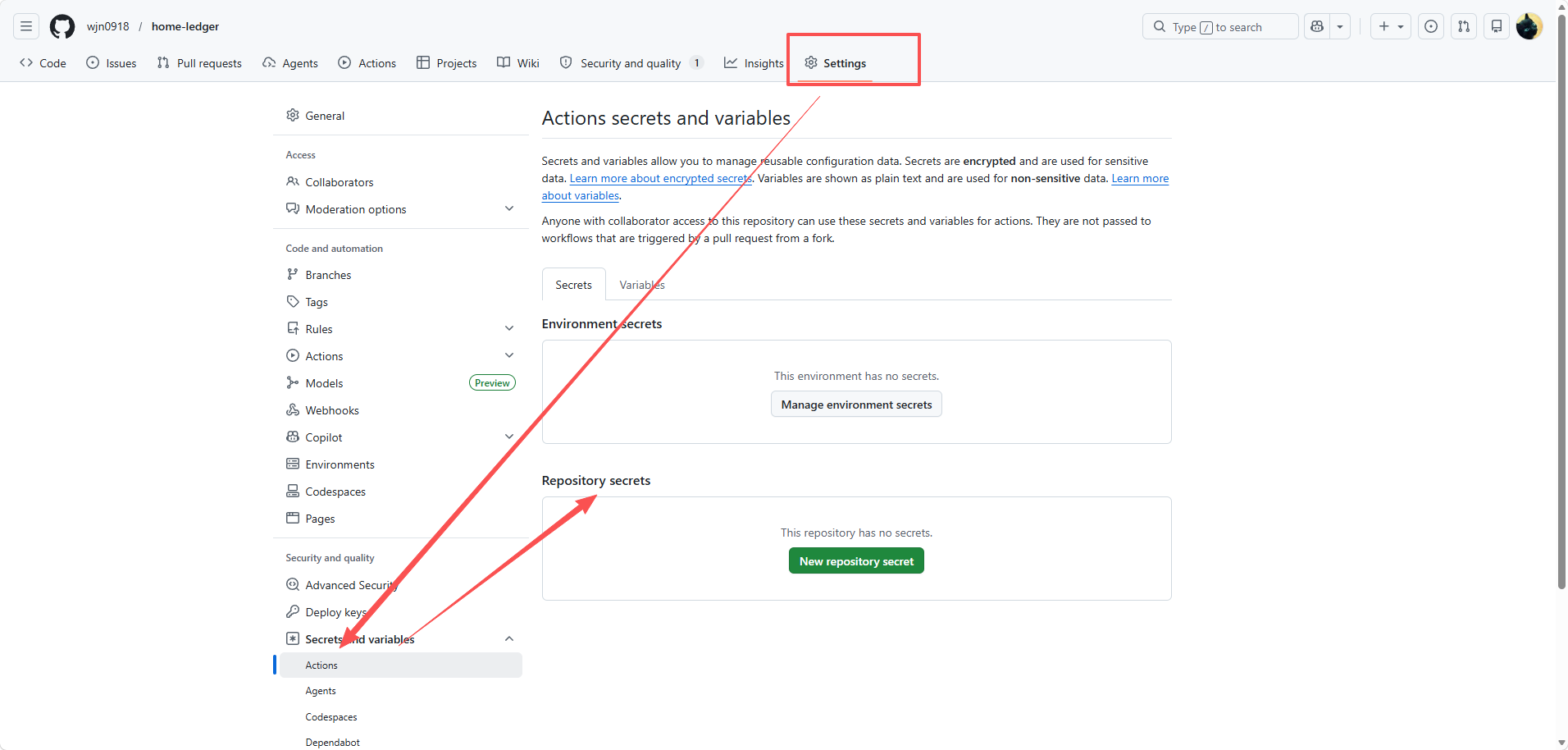Expand the Actions sidebar settings section

[401, 356]
